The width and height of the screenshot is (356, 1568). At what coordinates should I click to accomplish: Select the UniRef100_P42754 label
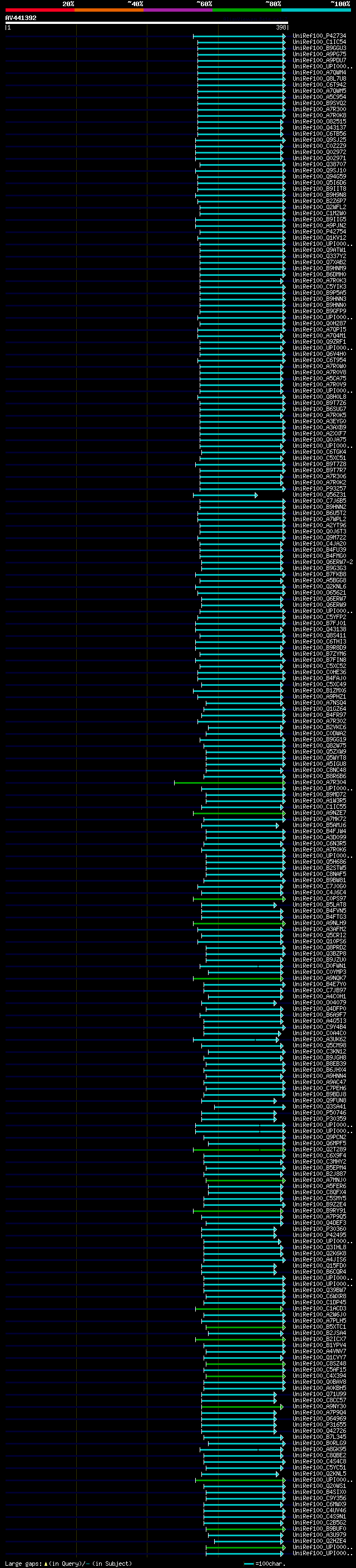pos(319,232)
